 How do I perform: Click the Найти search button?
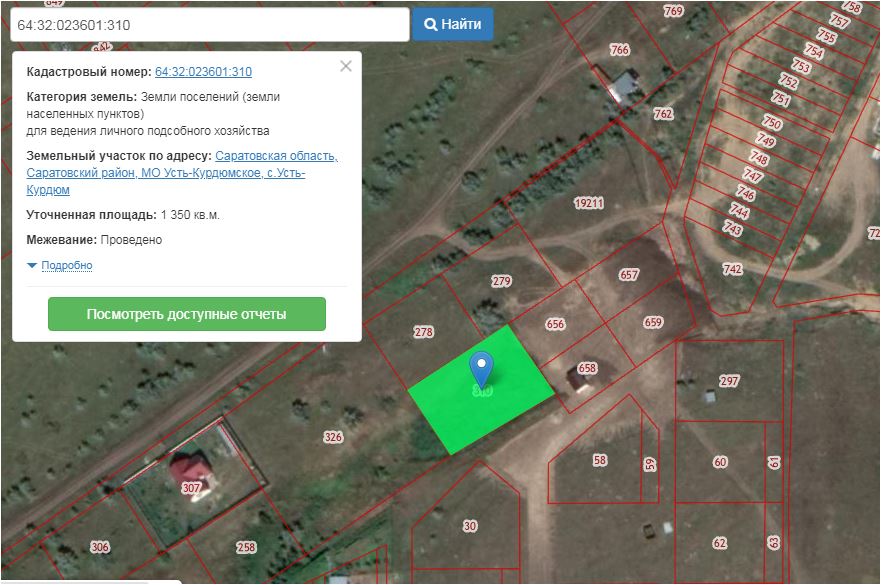452,24
